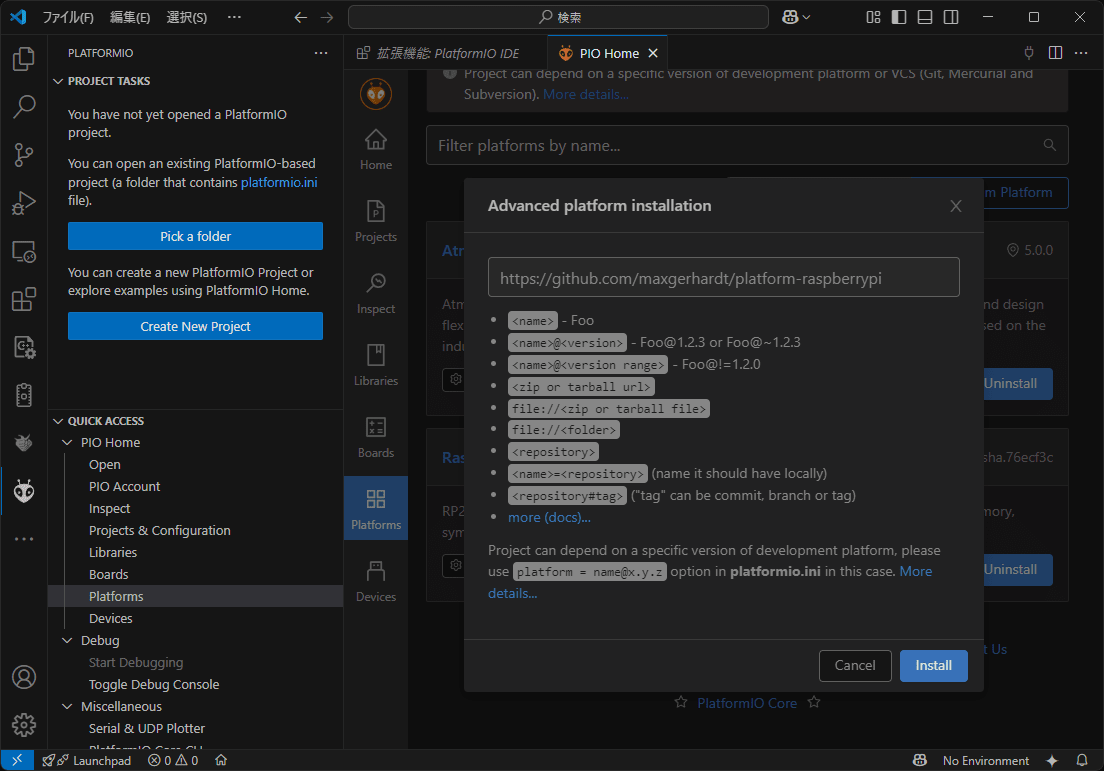Image resolution: width=1104 pixels, height=771 pixels.
Task: Click the PlatformIO logo above Home
Action: [376, 94]
